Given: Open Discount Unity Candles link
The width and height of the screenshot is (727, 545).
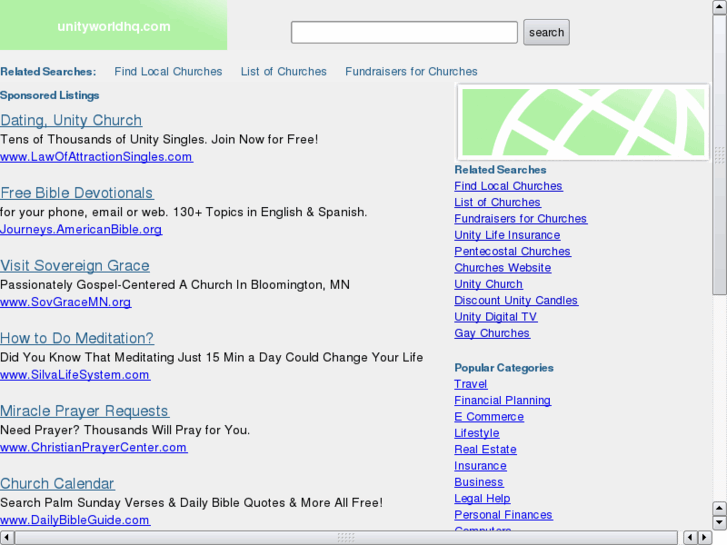Looking at the screenshot, I should point(516,301).
